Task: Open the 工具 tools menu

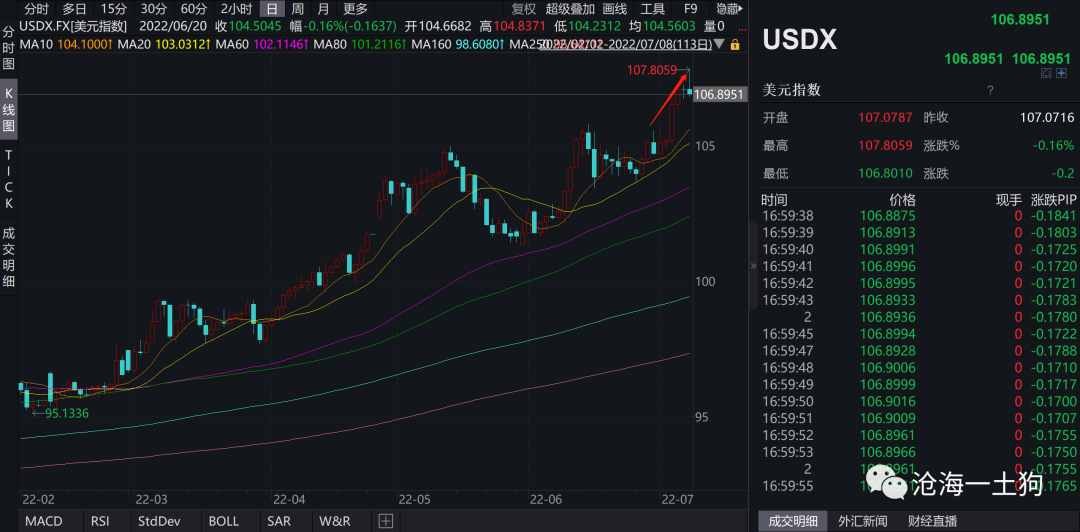Action: tap(652, 9)
